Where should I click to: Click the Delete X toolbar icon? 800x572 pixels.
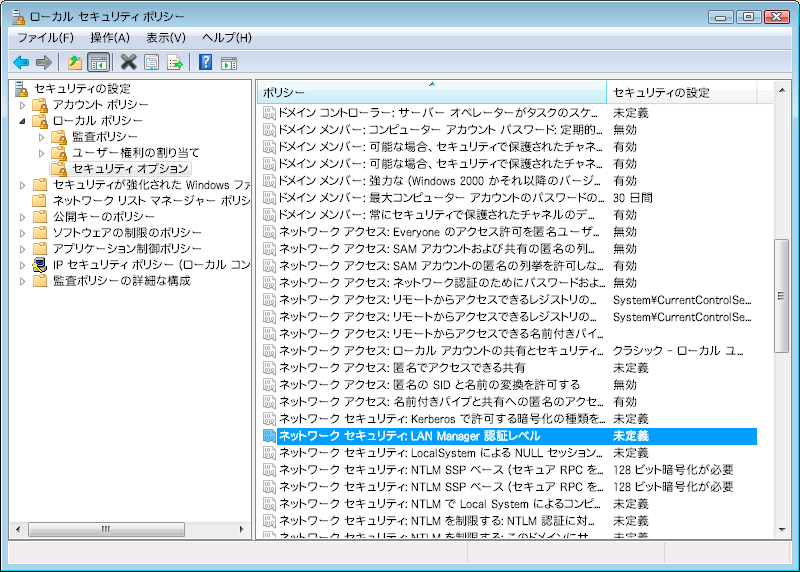(x=129, y=62)
